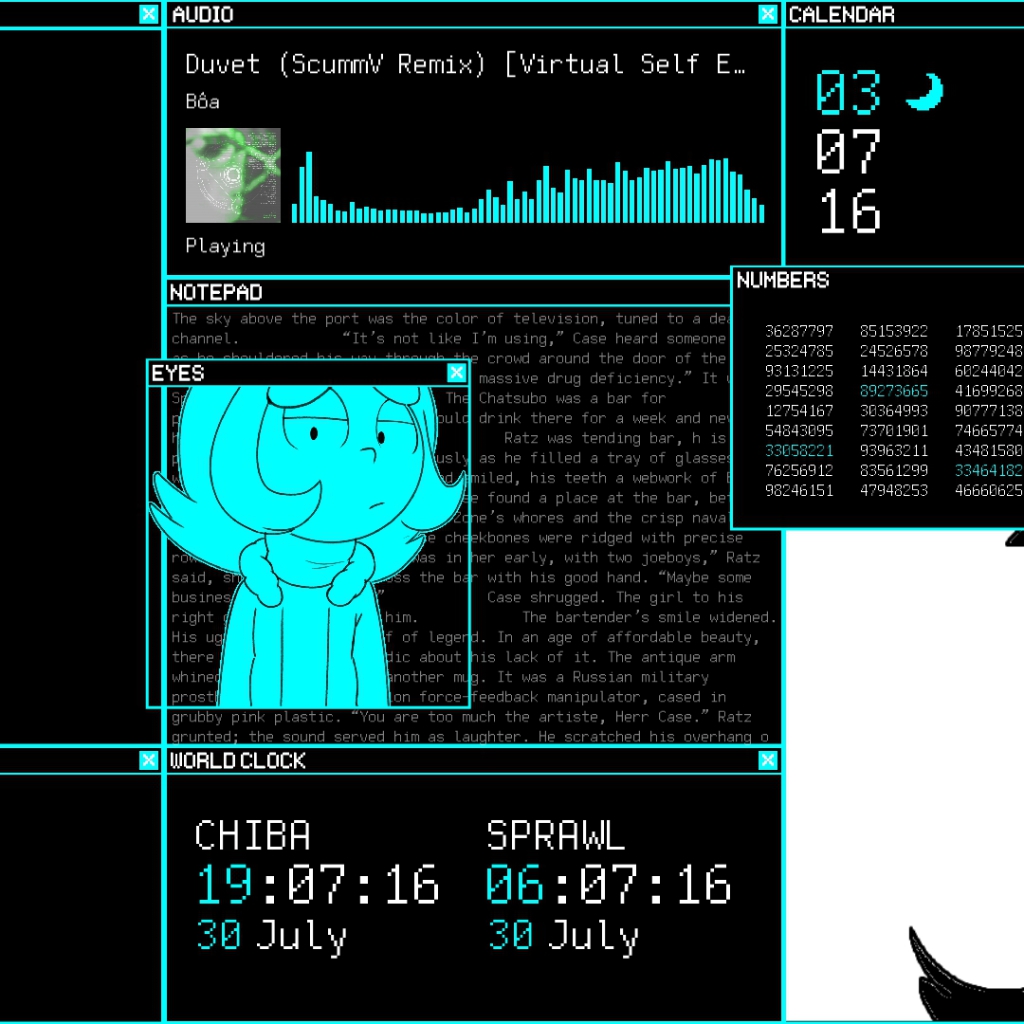The image size is (1024, 1024).
Task: Click number 93963211 in Numbers
Action: click(893, 451)
